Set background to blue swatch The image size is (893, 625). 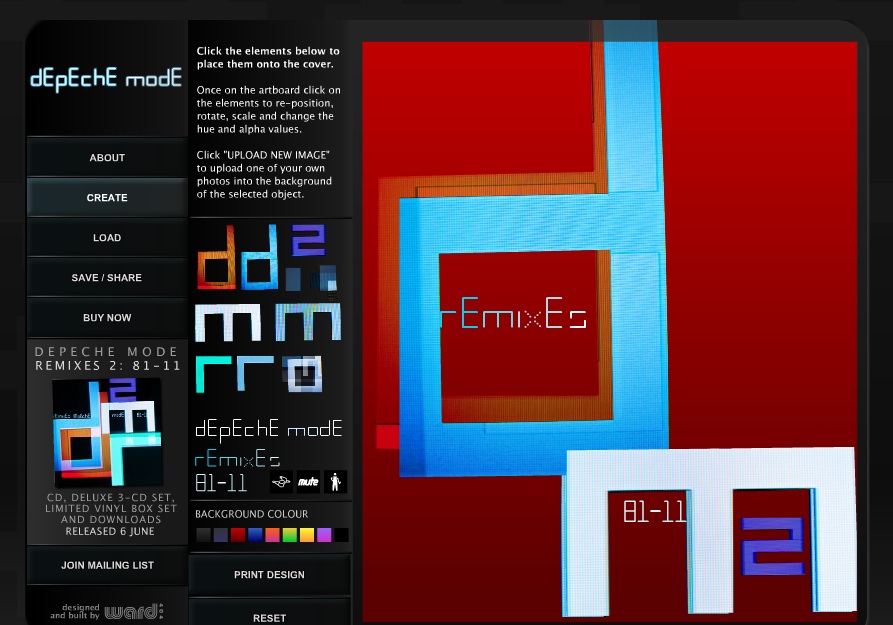coord(255,534)
